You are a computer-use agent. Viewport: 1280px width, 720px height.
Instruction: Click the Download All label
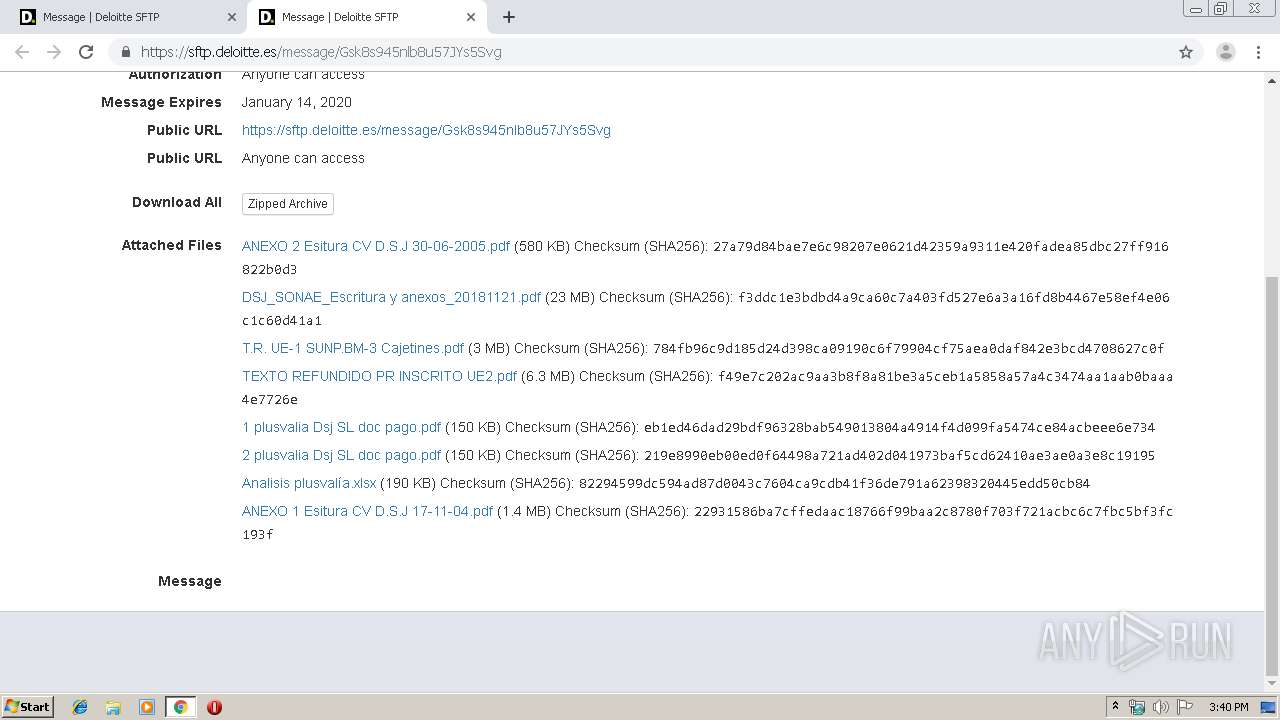177,202
